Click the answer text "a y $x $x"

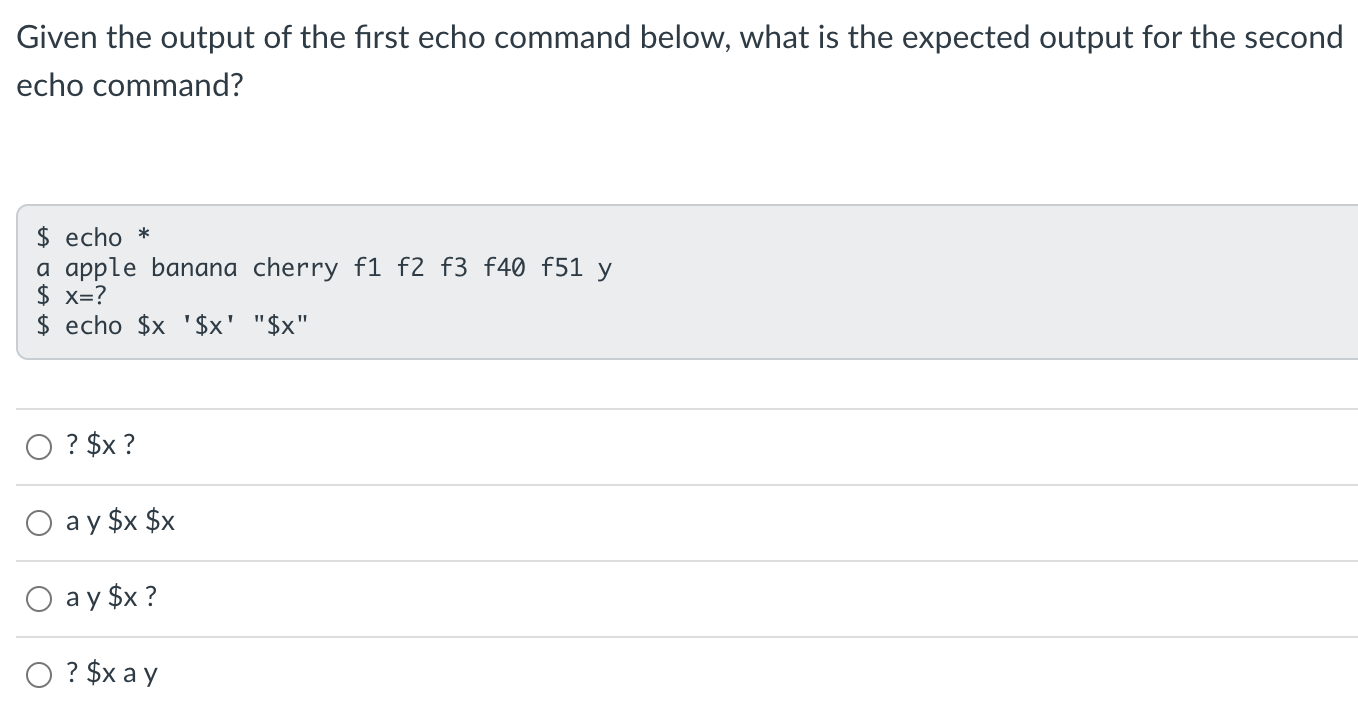120,520
